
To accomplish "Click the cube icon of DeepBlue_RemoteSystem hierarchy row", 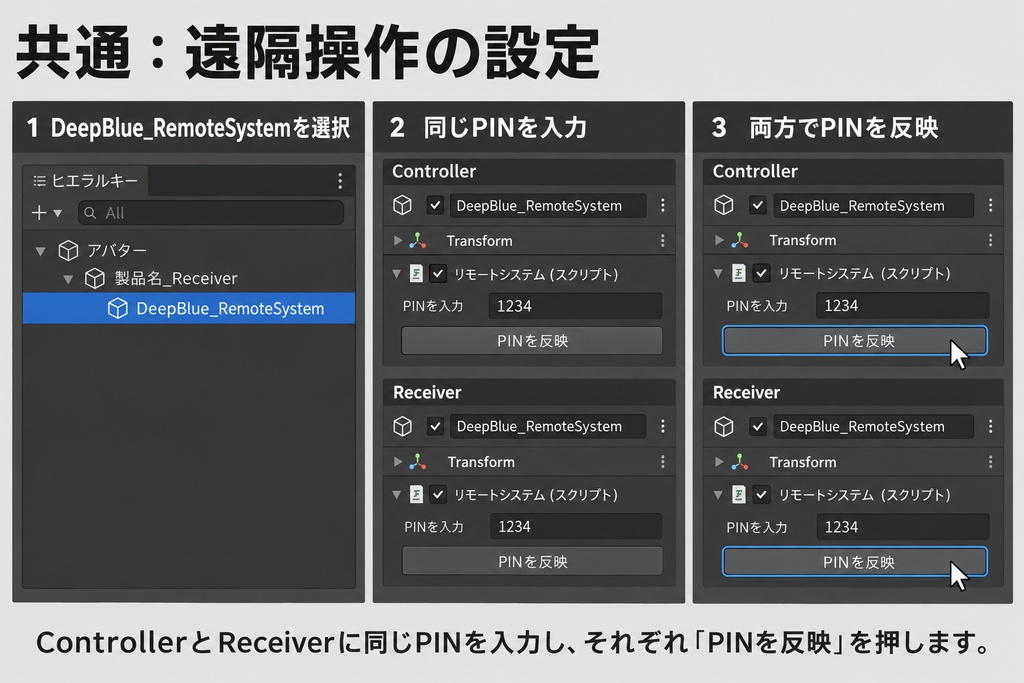I will tap(118, 308).
